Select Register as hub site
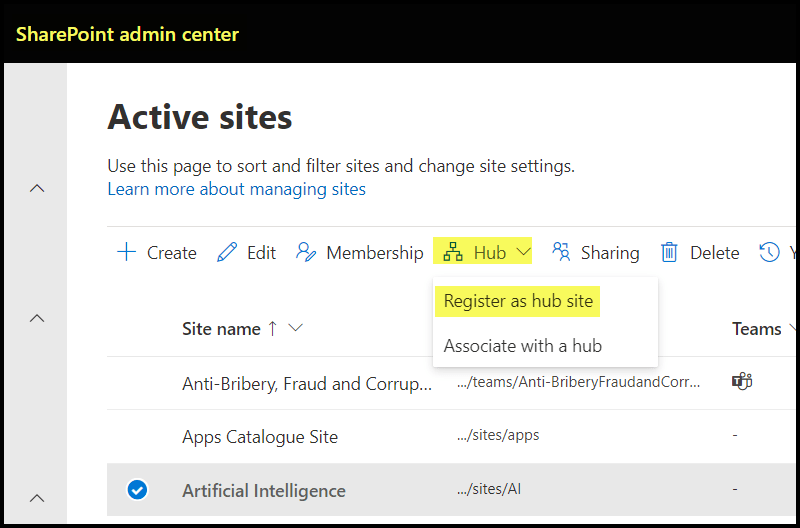Screen dimensions: 800x528 [518, 301]
